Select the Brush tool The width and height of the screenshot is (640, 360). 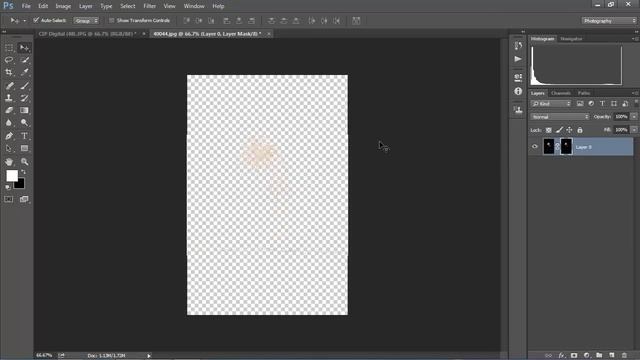tap(24, 86)
